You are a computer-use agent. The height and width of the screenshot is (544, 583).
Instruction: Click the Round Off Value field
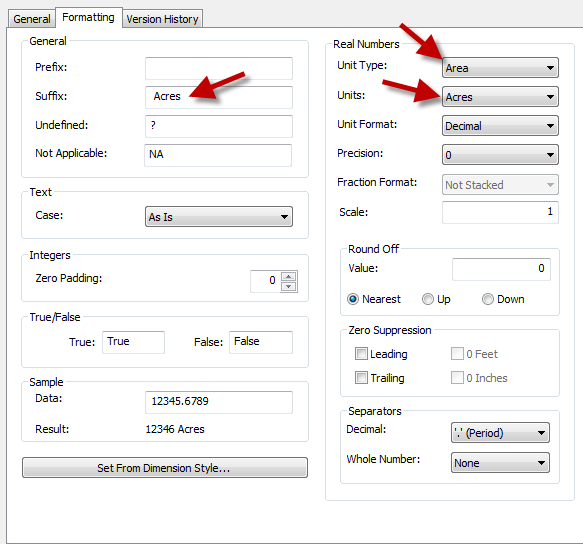[x=501, y=269]
